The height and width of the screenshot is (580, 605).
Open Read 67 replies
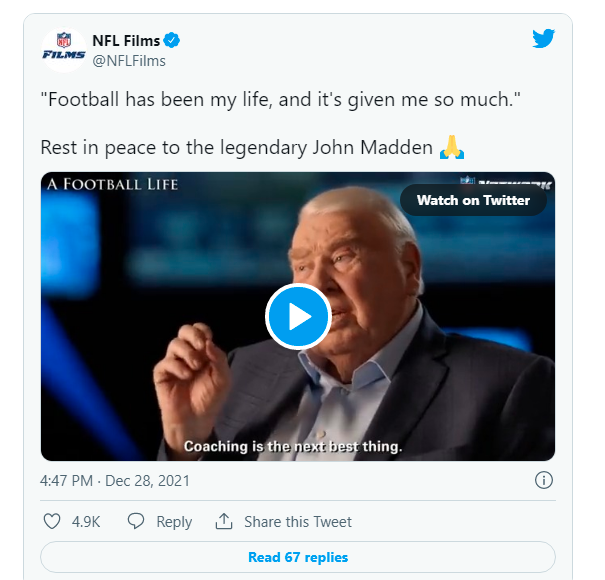(298, 557)
